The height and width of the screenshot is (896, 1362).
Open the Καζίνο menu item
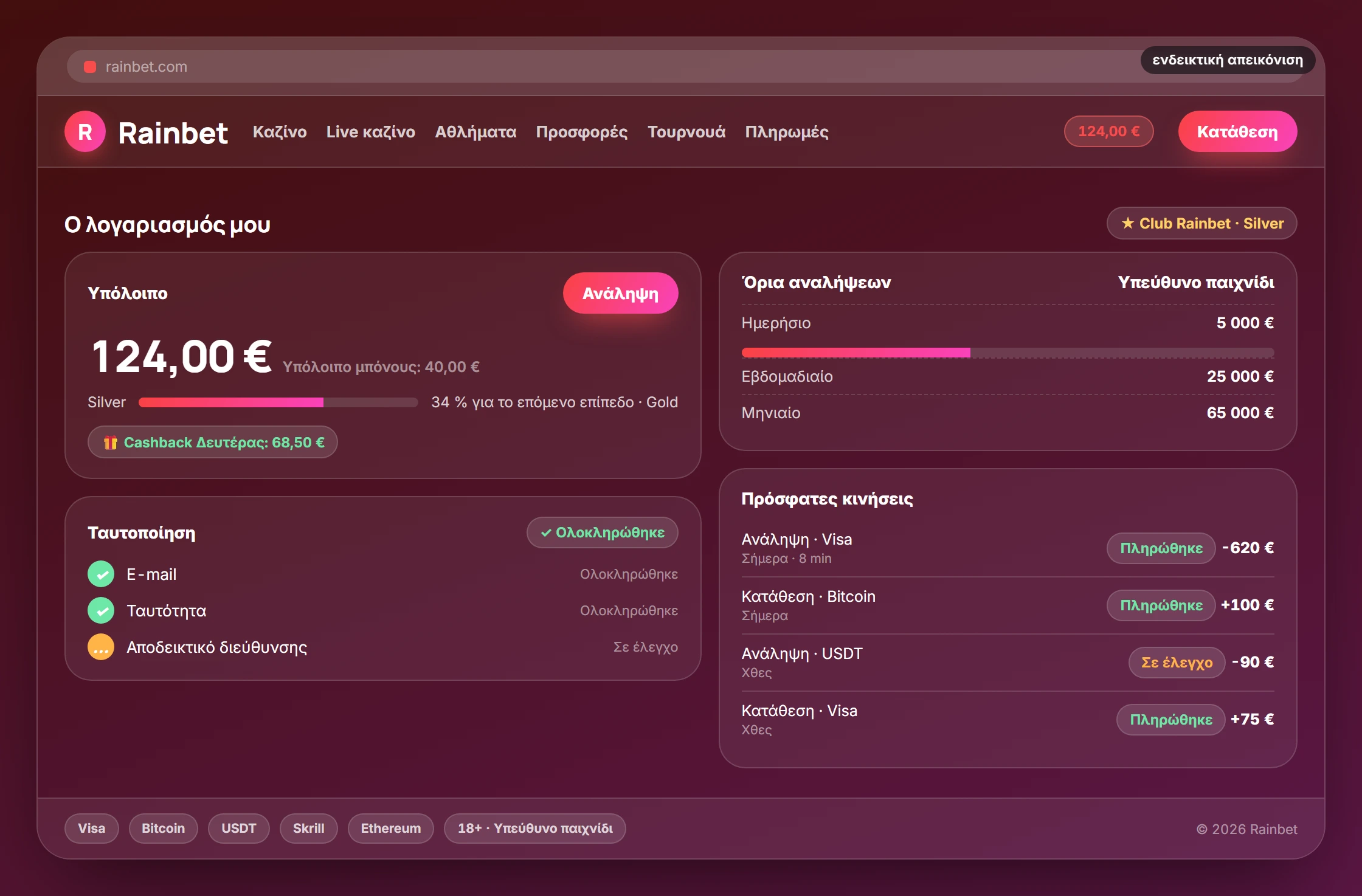[280, 132]
